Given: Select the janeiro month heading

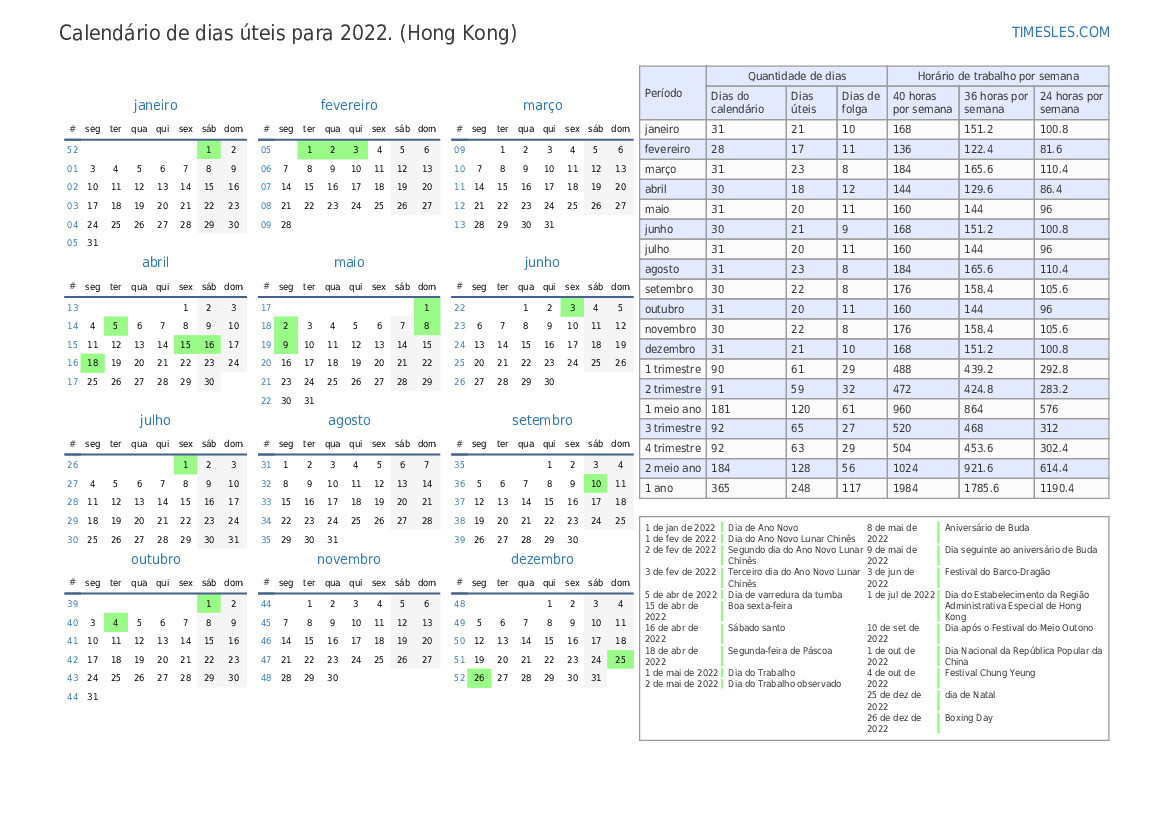Looking at the screenshot, I should [x=155, y=105].
